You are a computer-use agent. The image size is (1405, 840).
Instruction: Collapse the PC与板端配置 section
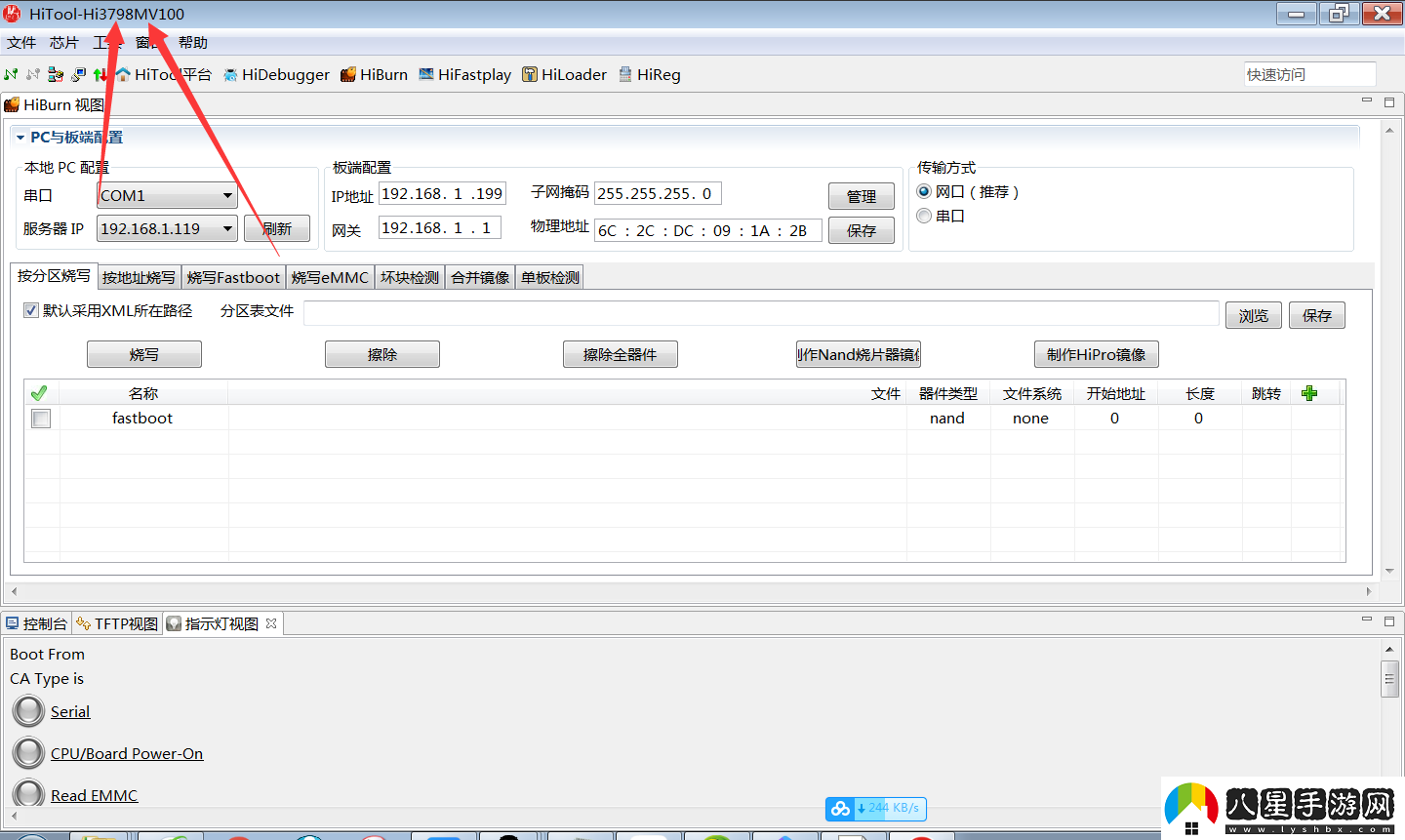19,137
